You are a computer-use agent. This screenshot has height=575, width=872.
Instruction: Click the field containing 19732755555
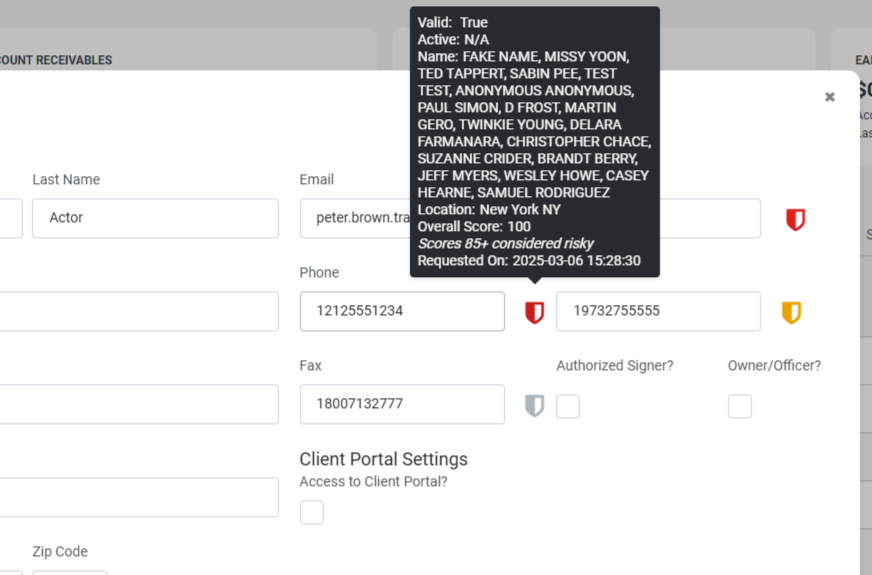coord(658,311)
